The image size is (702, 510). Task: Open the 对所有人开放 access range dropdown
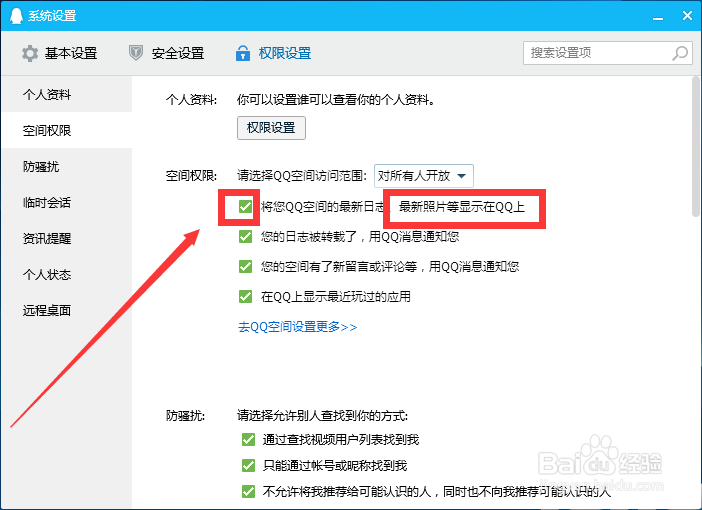point(424,176)
